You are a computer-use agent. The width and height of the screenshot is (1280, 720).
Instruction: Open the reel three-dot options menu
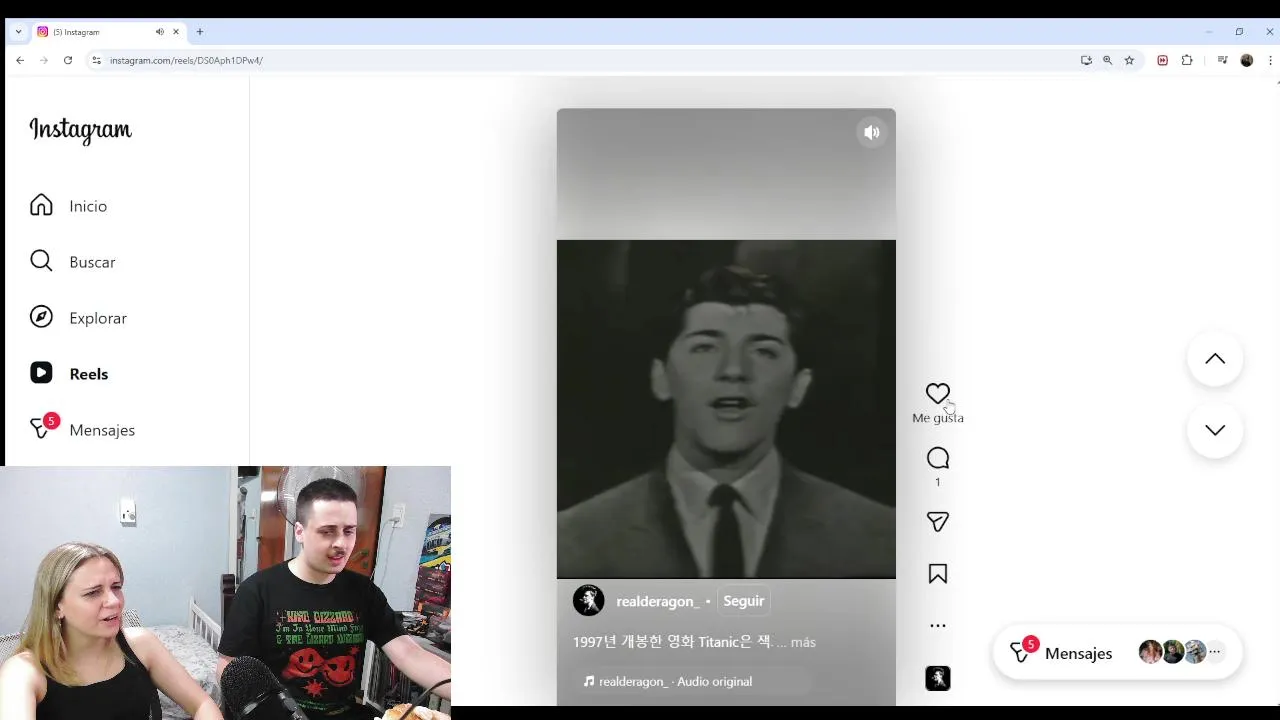[937, 626]
